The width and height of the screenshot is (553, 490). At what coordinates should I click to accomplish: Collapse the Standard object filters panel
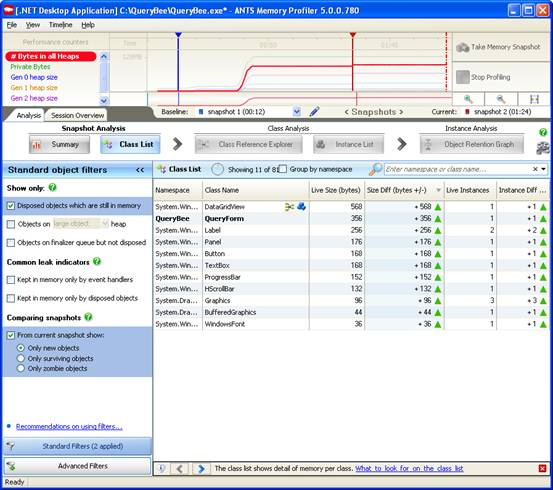point(140,170)
